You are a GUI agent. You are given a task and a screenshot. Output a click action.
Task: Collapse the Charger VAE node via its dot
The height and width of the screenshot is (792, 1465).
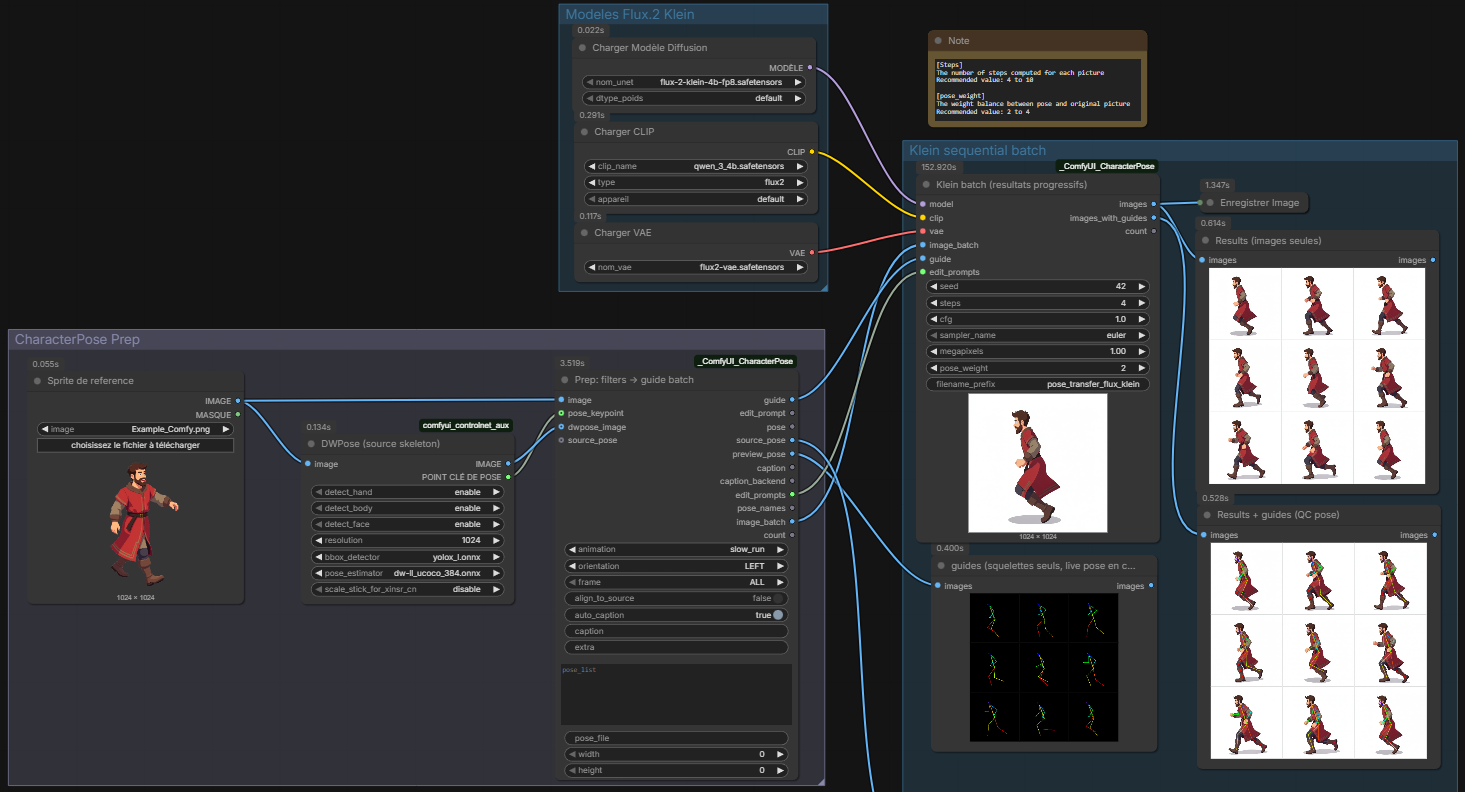click(584, 233)
